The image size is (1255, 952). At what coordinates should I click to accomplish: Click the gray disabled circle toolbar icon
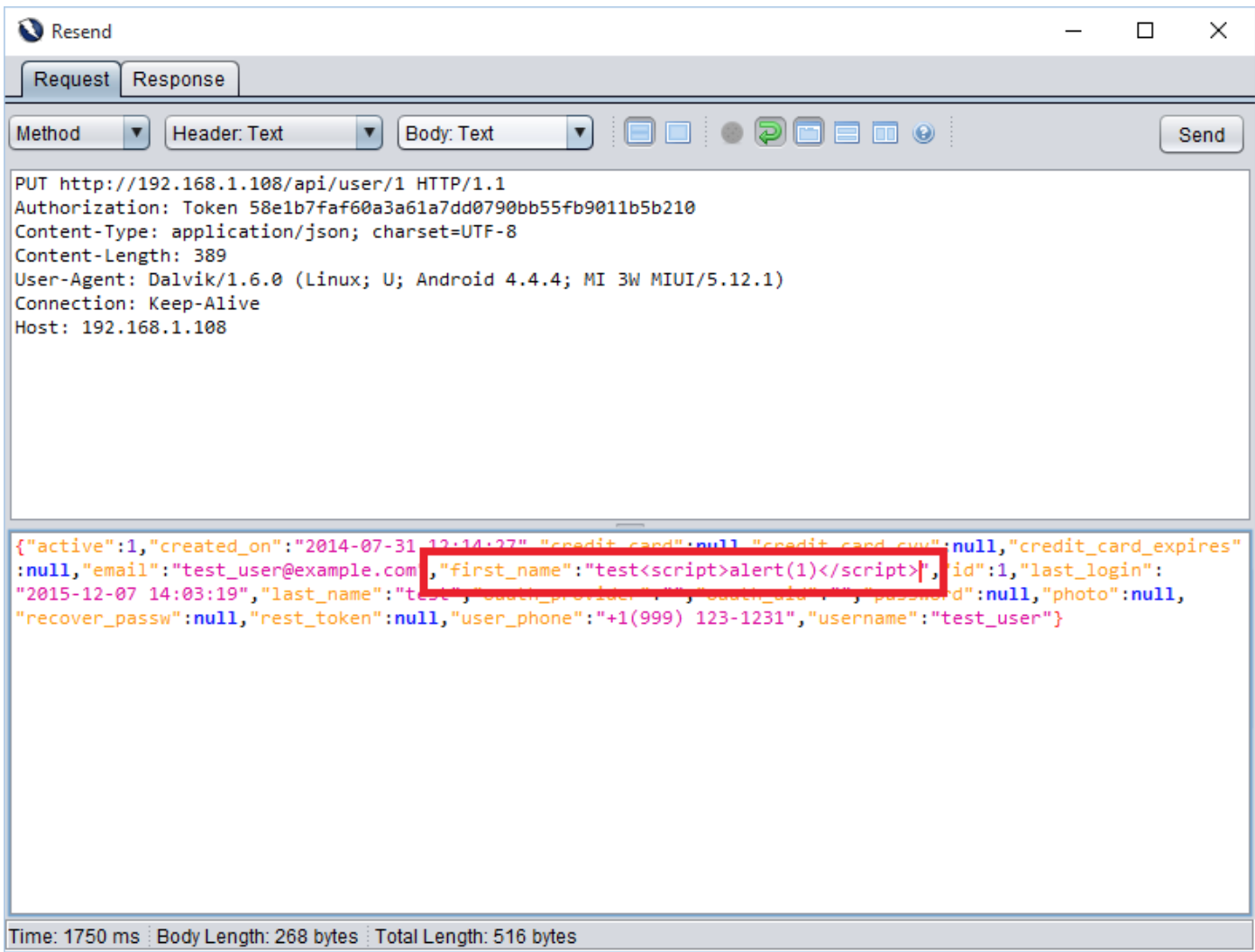732,133
